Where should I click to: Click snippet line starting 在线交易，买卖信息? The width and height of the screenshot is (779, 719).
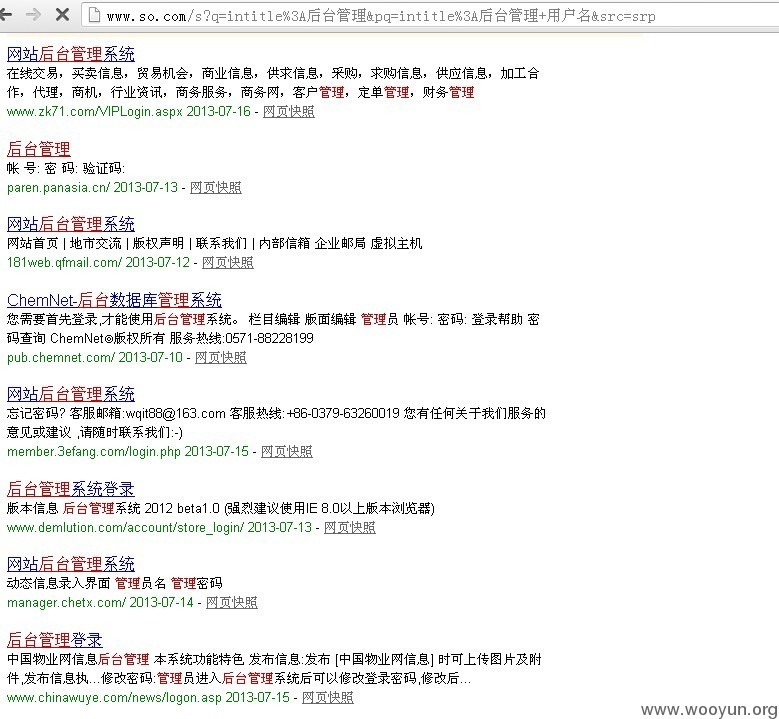coord(273,74)
